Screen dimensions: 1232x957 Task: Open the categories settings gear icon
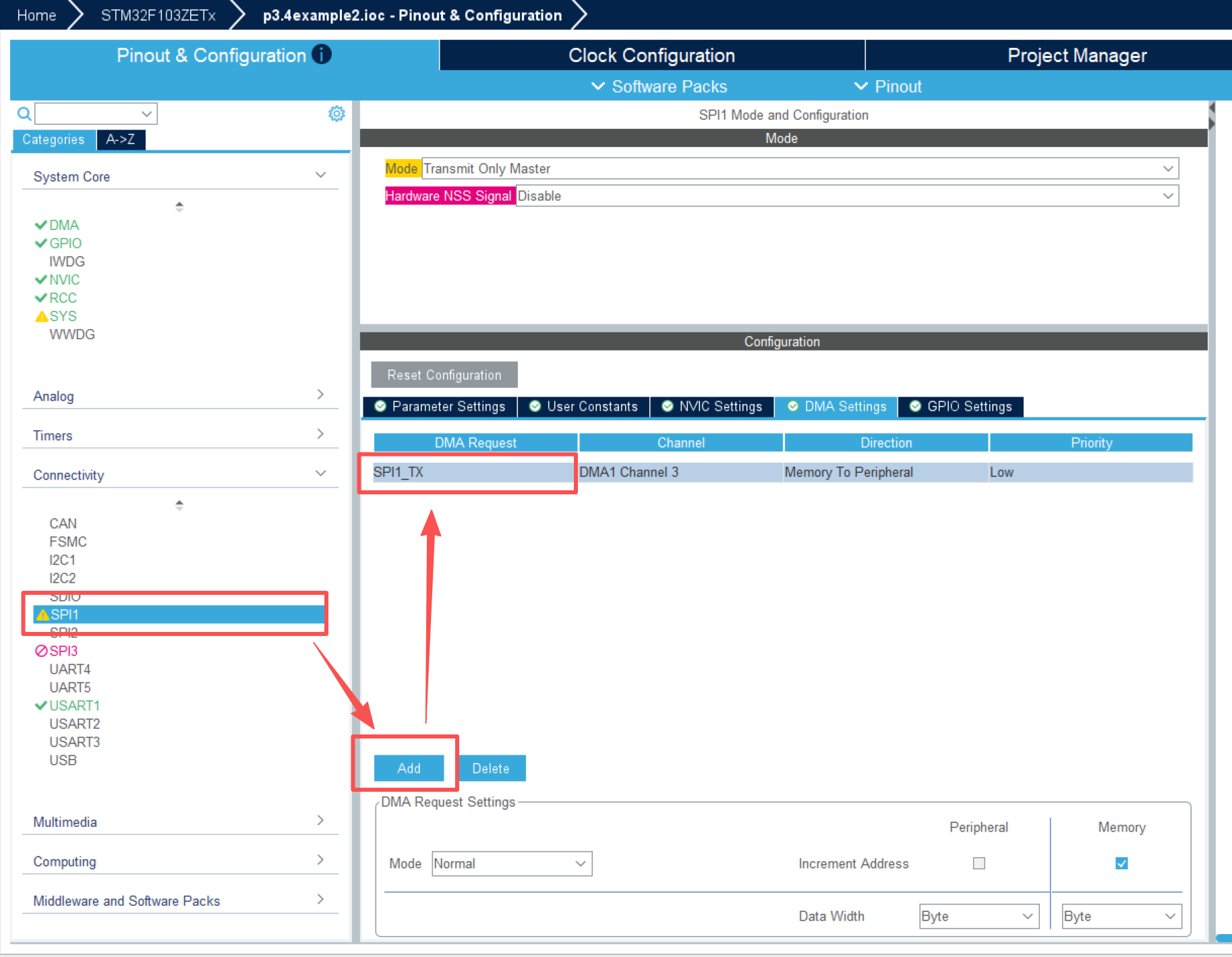(336, 113)
